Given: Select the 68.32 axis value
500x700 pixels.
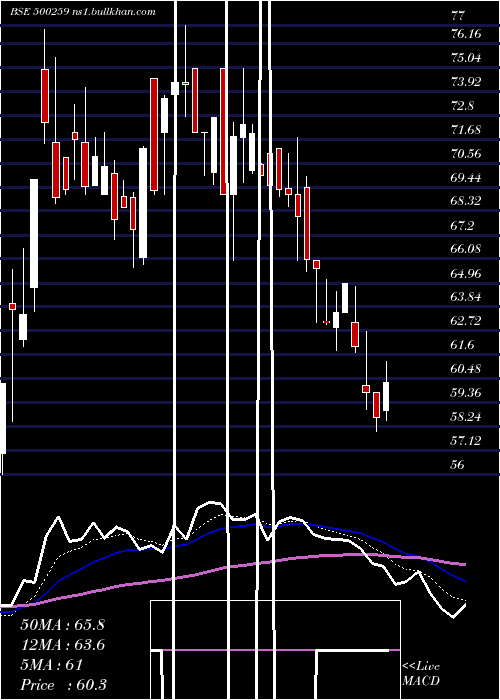Looking at the screenshot, I should [x=466, y=201].
